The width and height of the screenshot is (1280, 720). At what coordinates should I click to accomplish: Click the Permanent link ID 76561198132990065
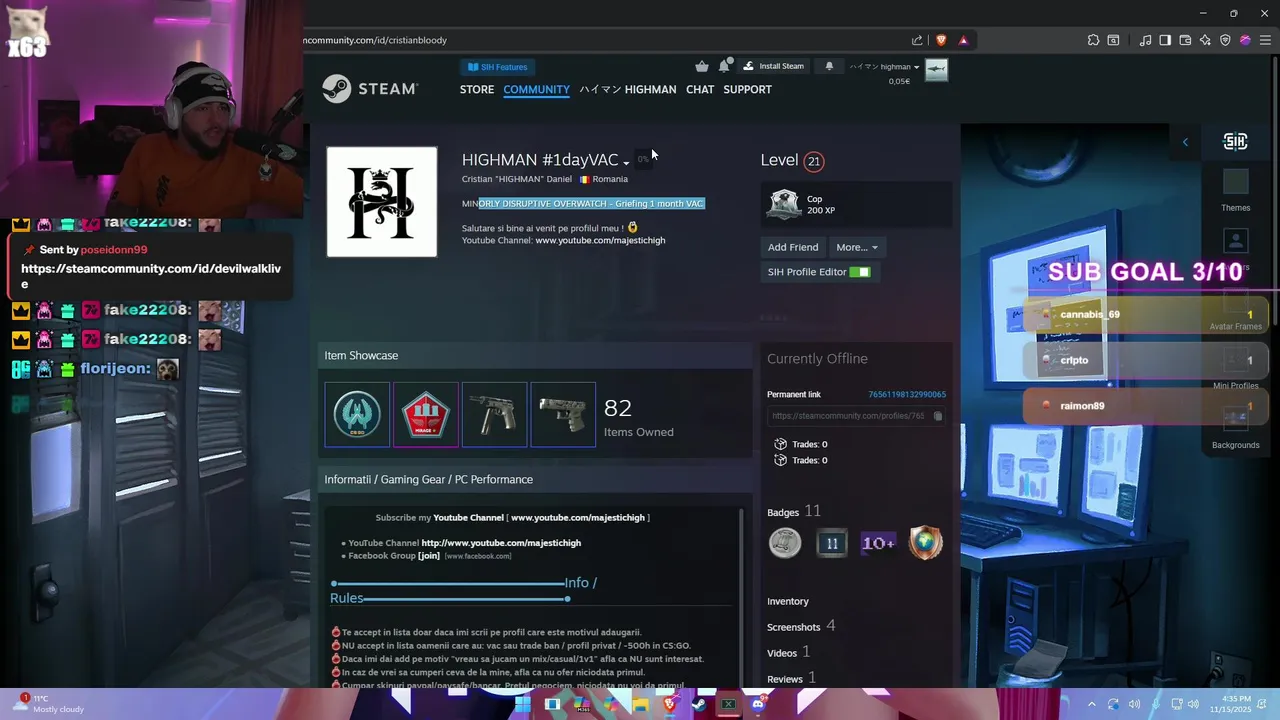pyautogui.click(x=907, y=395)
